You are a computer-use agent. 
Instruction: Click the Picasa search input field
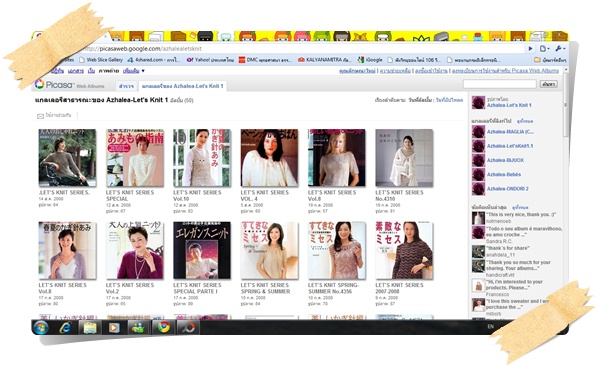coord(500,84)
